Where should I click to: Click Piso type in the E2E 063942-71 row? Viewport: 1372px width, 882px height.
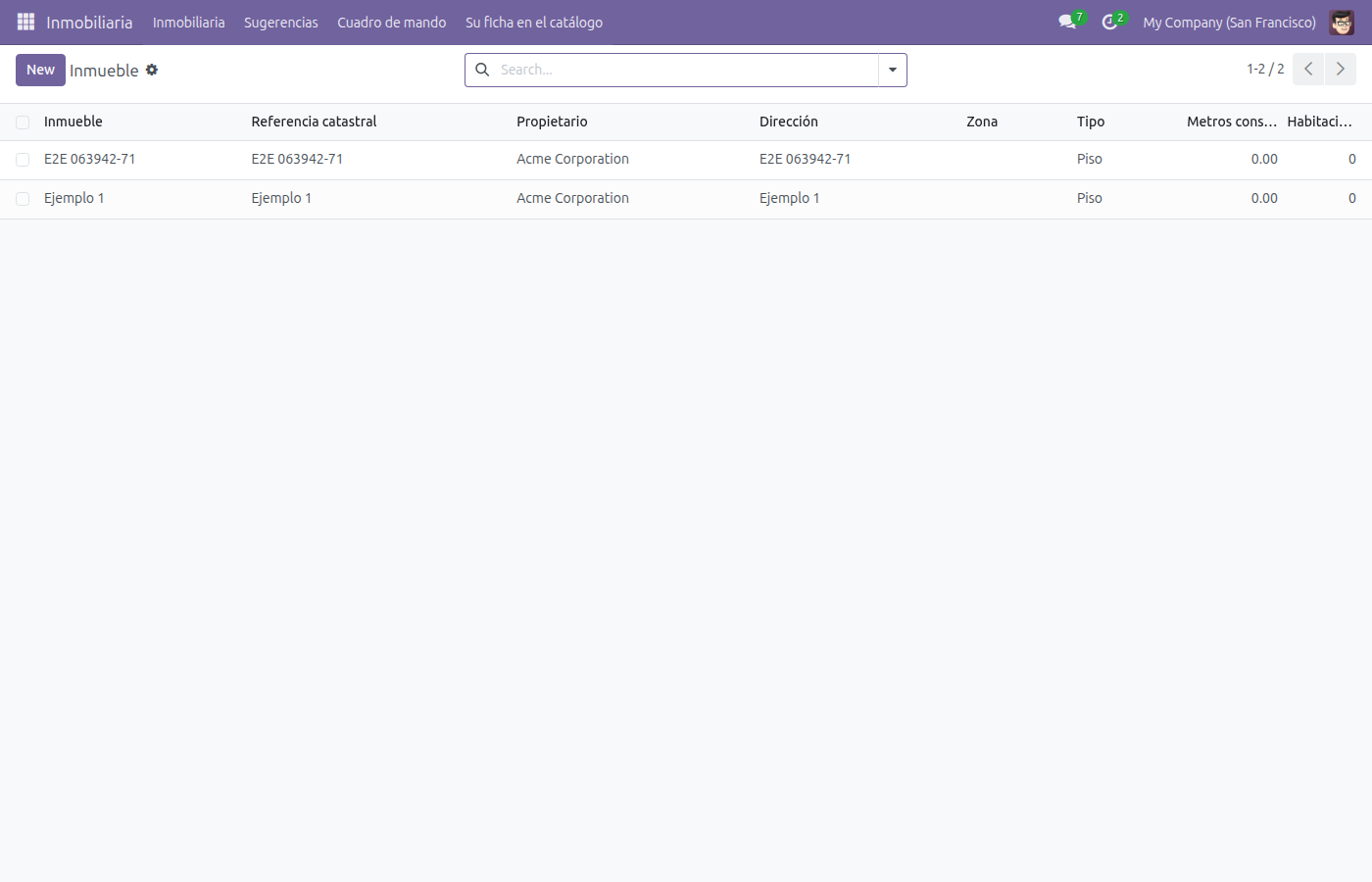pos(1090,159)
